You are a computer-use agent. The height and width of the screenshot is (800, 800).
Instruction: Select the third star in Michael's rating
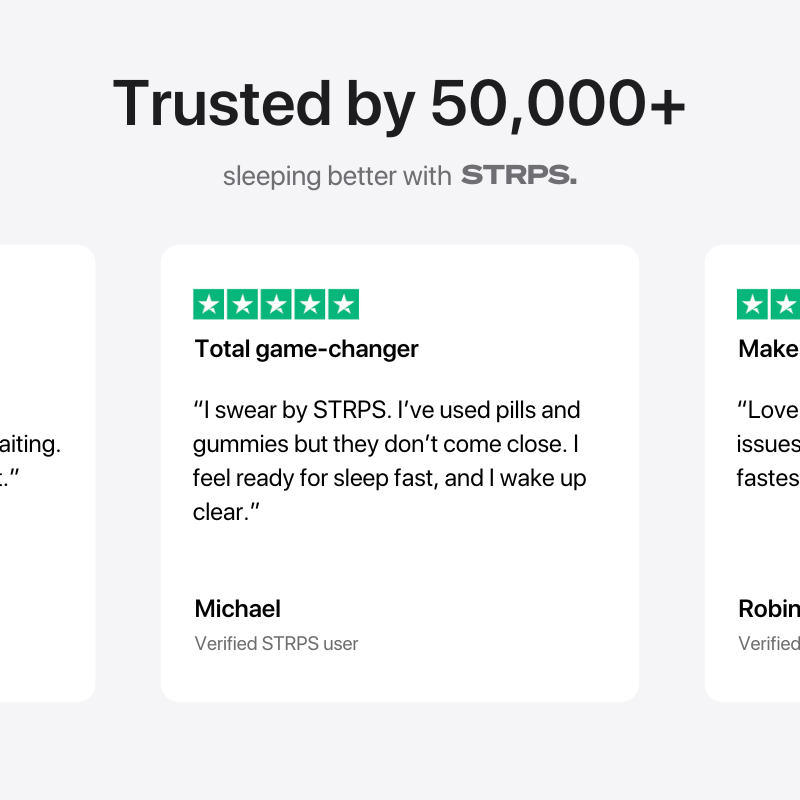[276, 304]
